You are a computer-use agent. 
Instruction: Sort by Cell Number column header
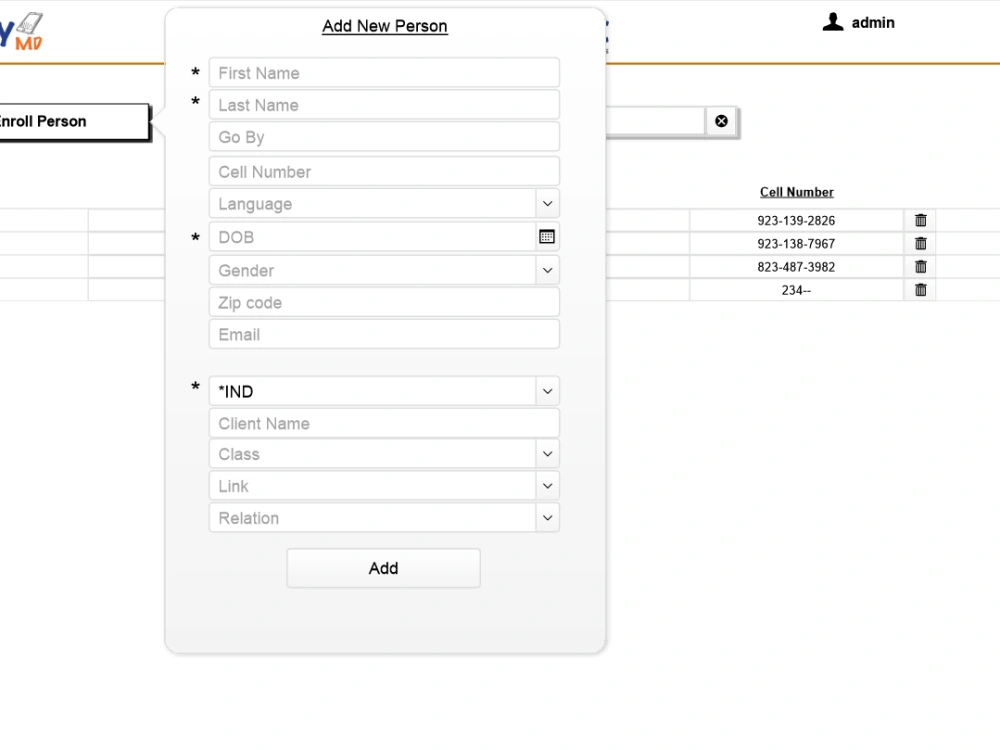(797, 192)
